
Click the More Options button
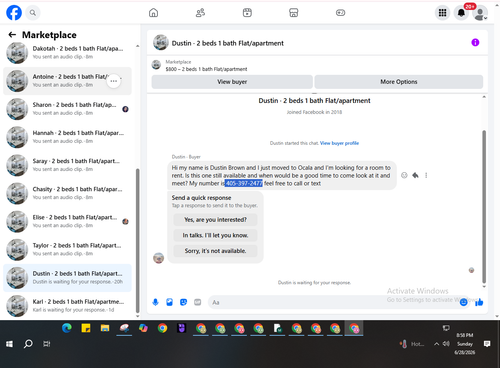point(399,82)
